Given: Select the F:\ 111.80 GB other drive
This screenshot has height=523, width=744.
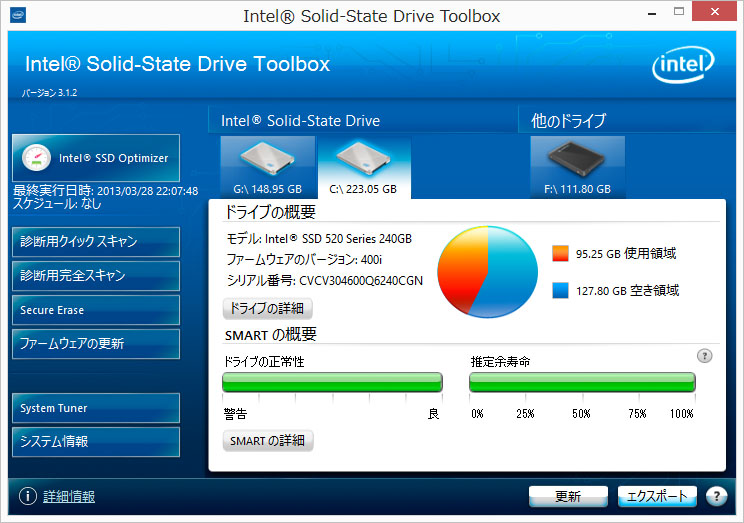Looking at the screenshot, I should click(x=577, y=167).
